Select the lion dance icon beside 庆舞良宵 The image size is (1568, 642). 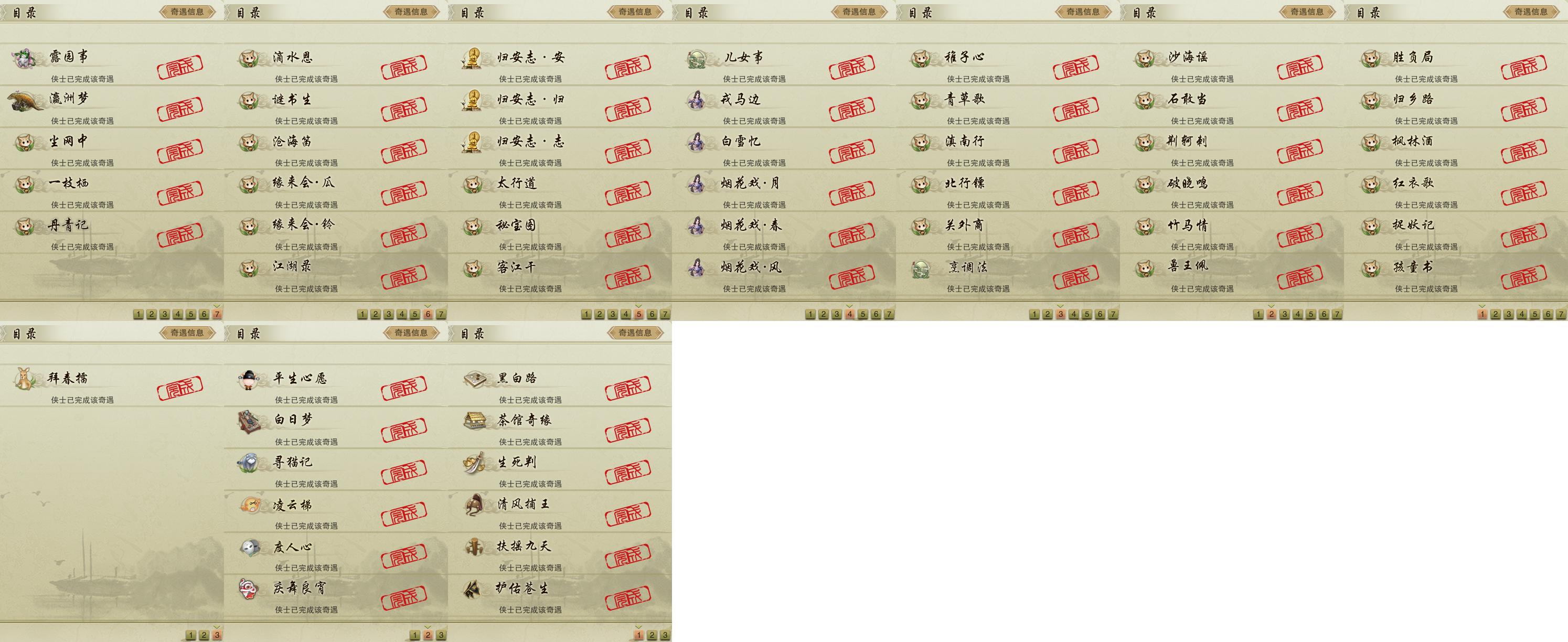249,588
